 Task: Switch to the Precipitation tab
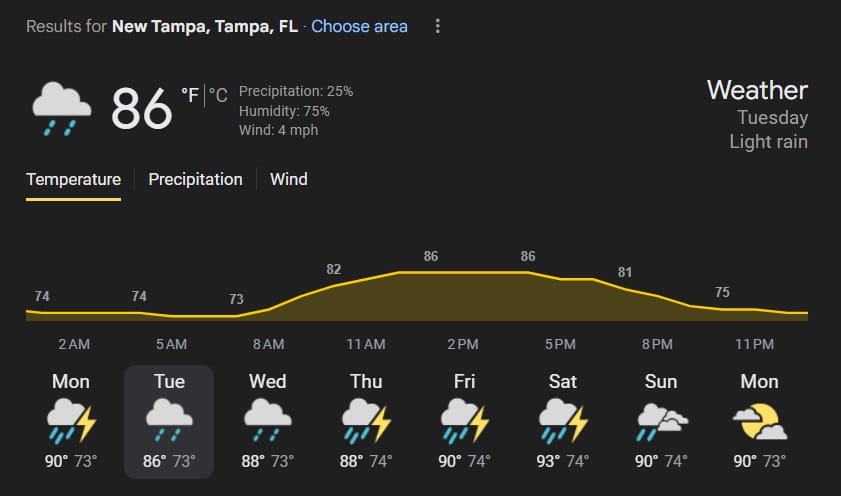click(195, 179)
